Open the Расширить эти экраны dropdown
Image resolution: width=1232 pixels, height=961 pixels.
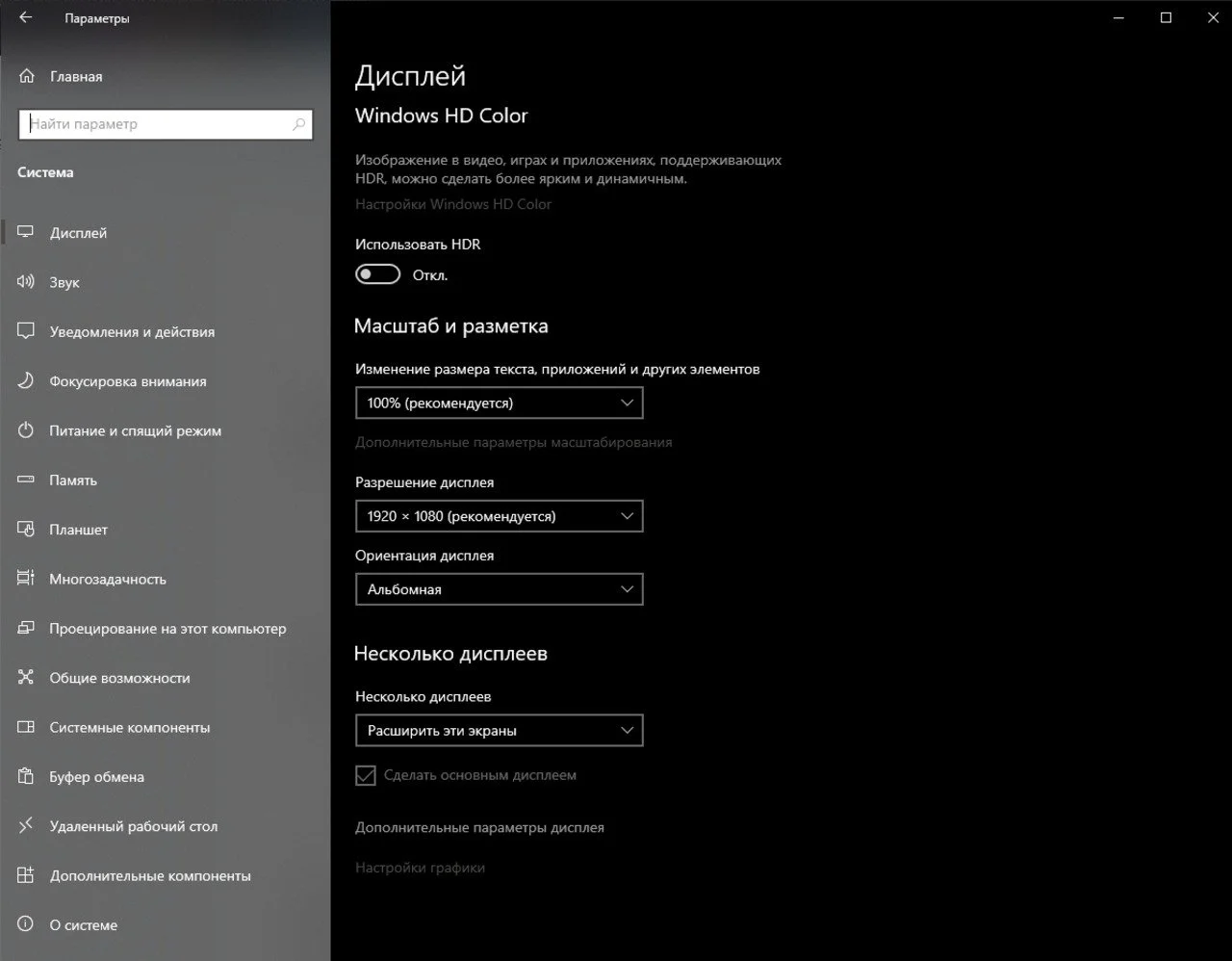point(499,730)
